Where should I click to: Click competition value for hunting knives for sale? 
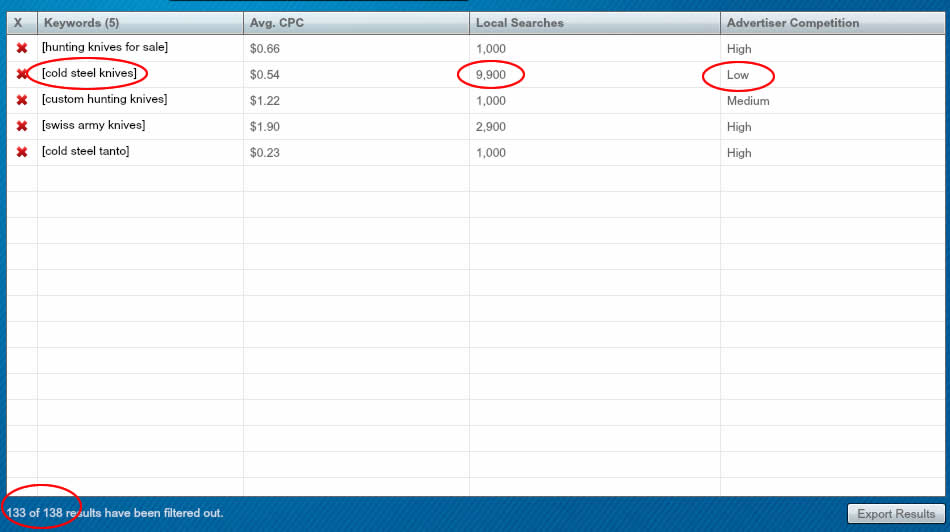coord(739,48)
